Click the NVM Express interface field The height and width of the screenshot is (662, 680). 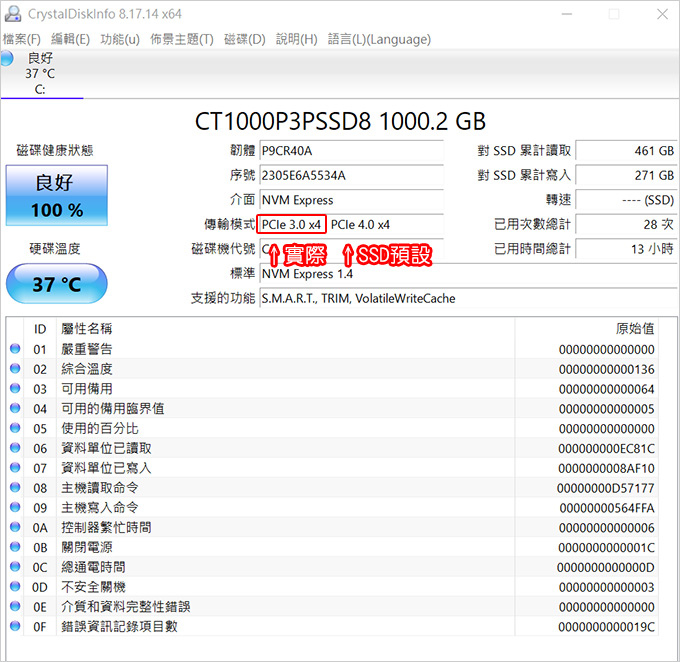click(x=351, y=200)
